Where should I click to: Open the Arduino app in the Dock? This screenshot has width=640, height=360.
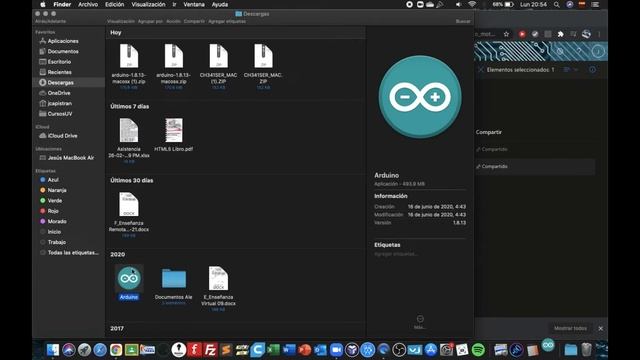tap(548, 345)
